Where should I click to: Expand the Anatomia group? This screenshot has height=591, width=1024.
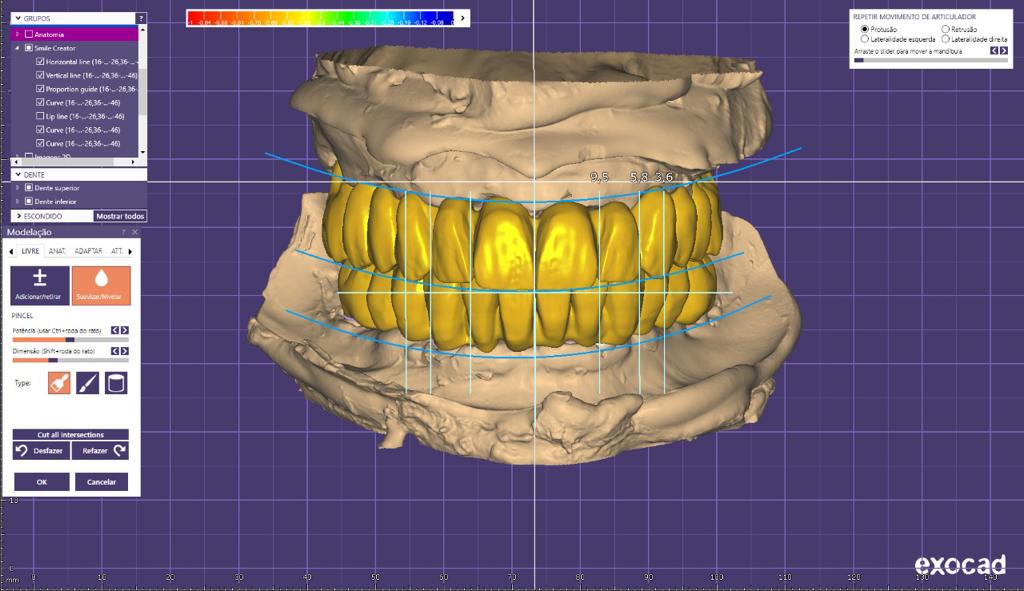pyautogui.click(x=17, y=34)
